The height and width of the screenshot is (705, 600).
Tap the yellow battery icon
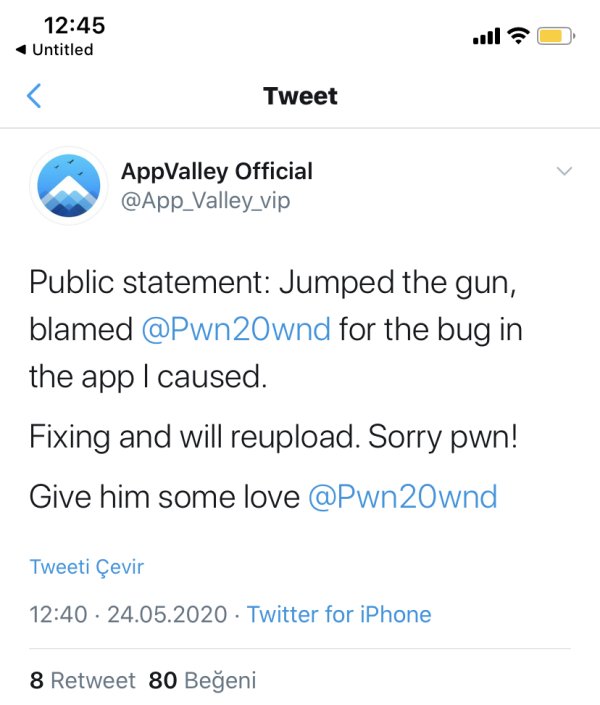(554, 36)
